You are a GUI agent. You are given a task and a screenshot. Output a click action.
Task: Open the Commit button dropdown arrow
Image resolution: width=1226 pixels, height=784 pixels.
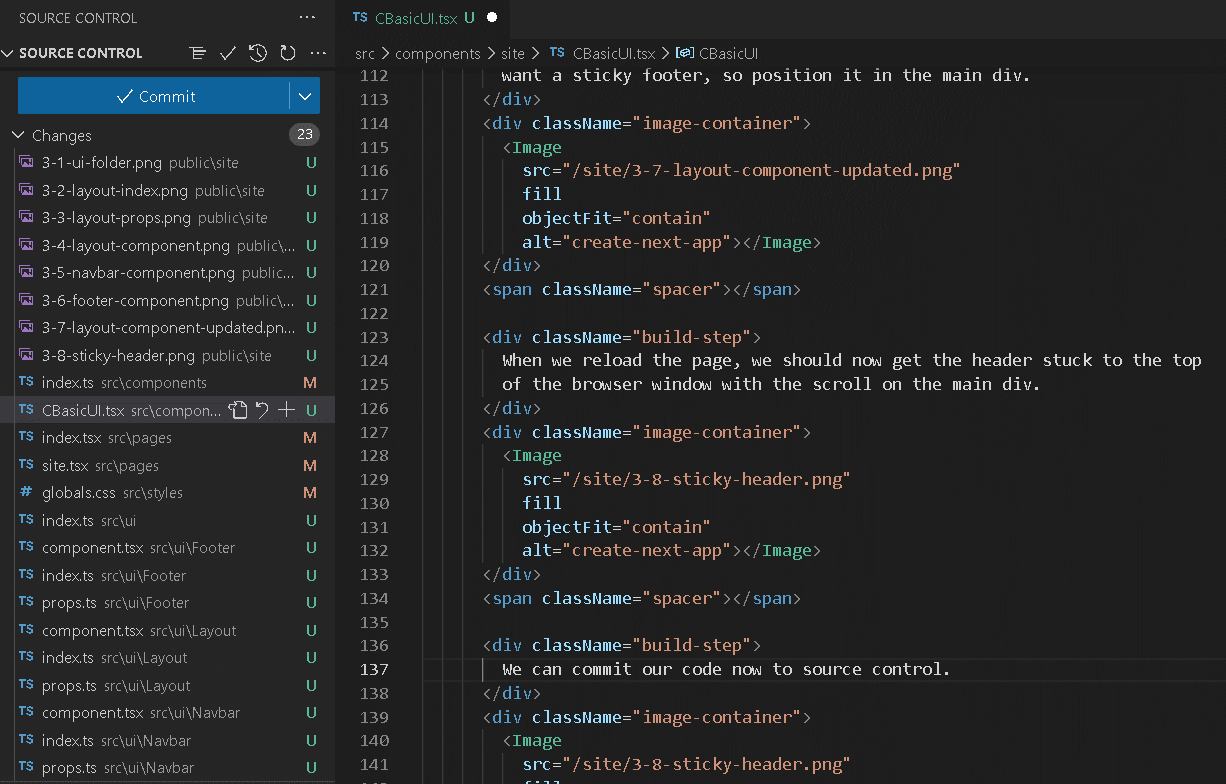point(305,96)
